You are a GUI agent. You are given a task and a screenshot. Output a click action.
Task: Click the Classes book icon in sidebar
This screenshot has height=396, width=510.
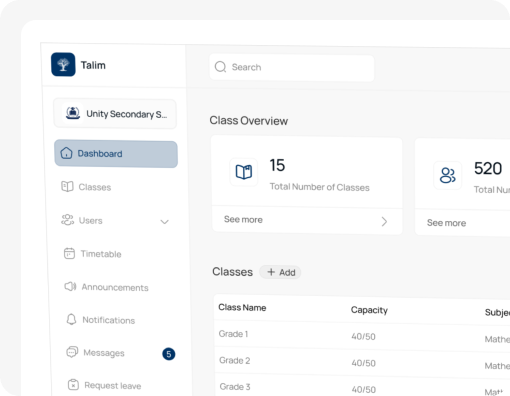67,186
